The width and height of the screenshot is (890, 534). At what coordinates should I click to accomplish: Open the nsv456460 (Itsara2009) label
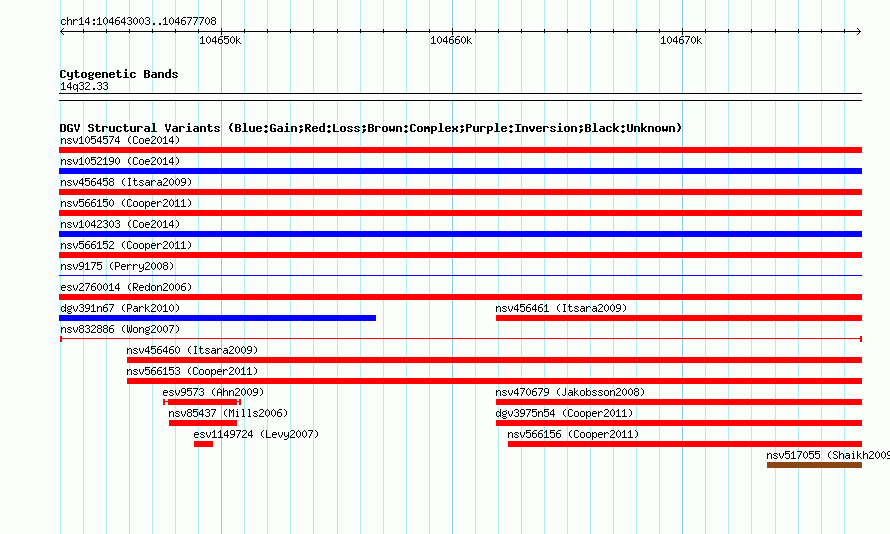pos(192,350)
